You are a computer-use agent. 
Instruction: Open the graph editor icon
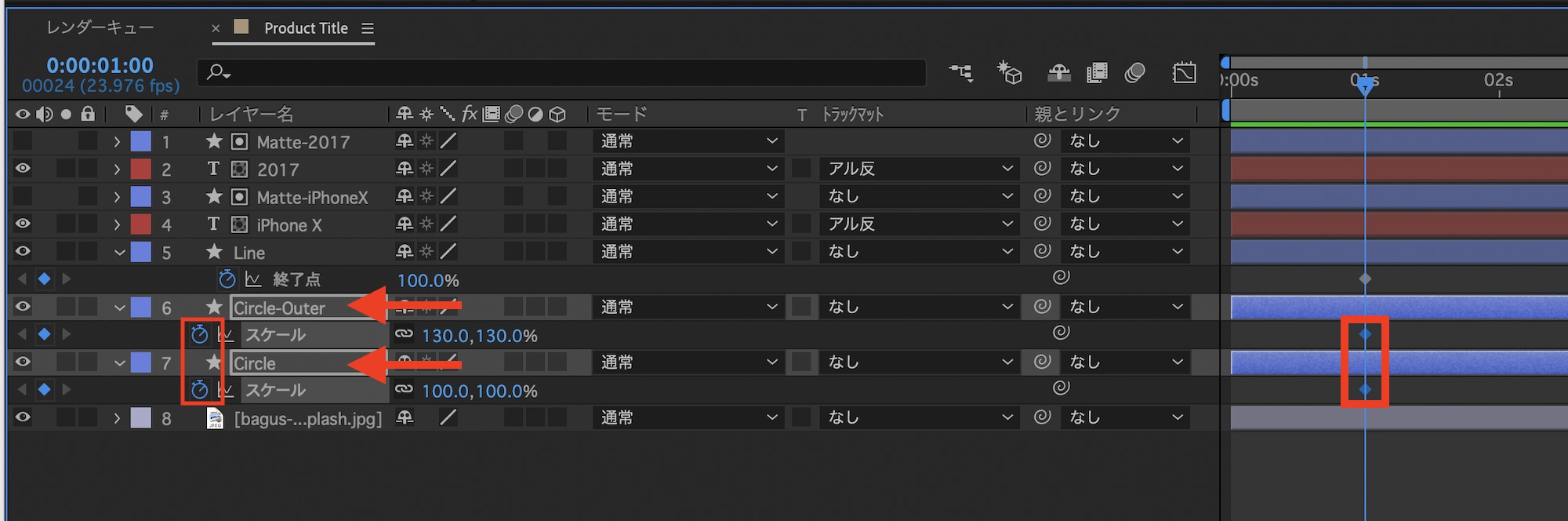click(x=1184, y=73)
